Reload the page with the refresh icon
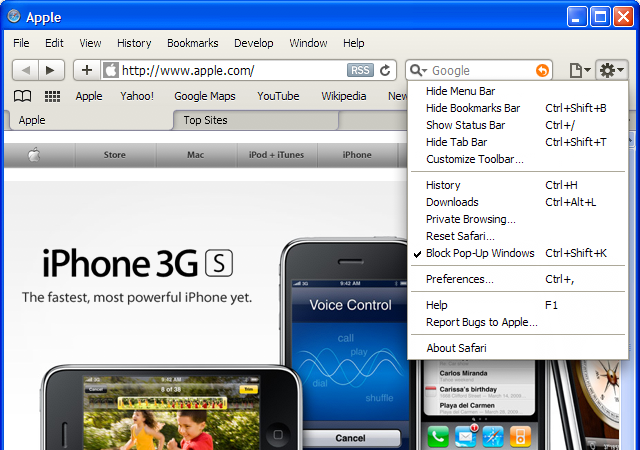This screenshot has height=450, width=640. coord(385,70)
